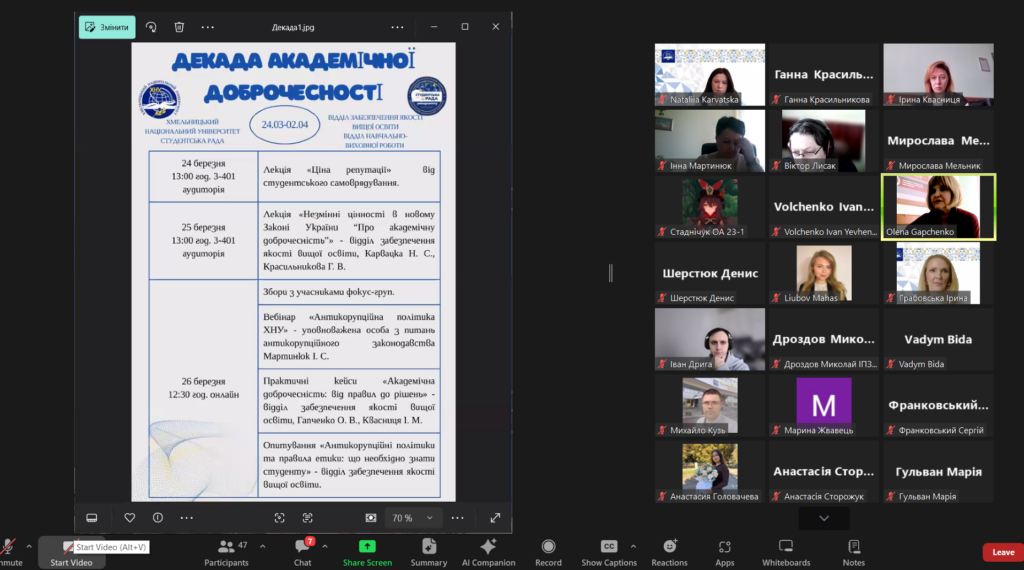Screen dimensions: 1024x570
Task: Open the Apps panel
Action: click(725, 551)
